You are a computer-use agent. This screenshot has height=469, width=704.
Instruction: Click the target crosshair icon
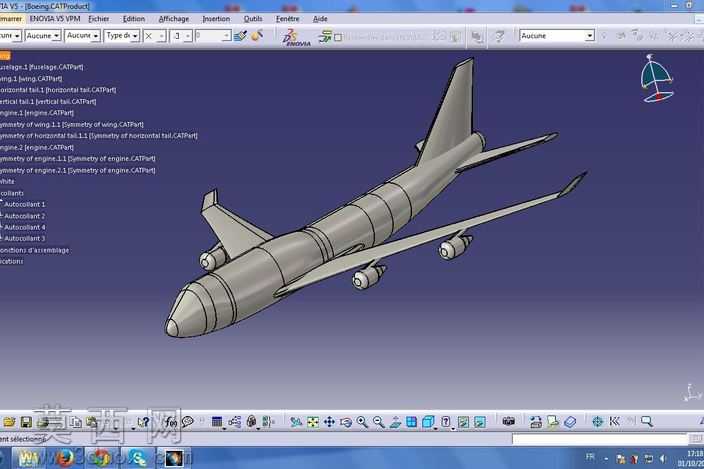coord(597,421)
